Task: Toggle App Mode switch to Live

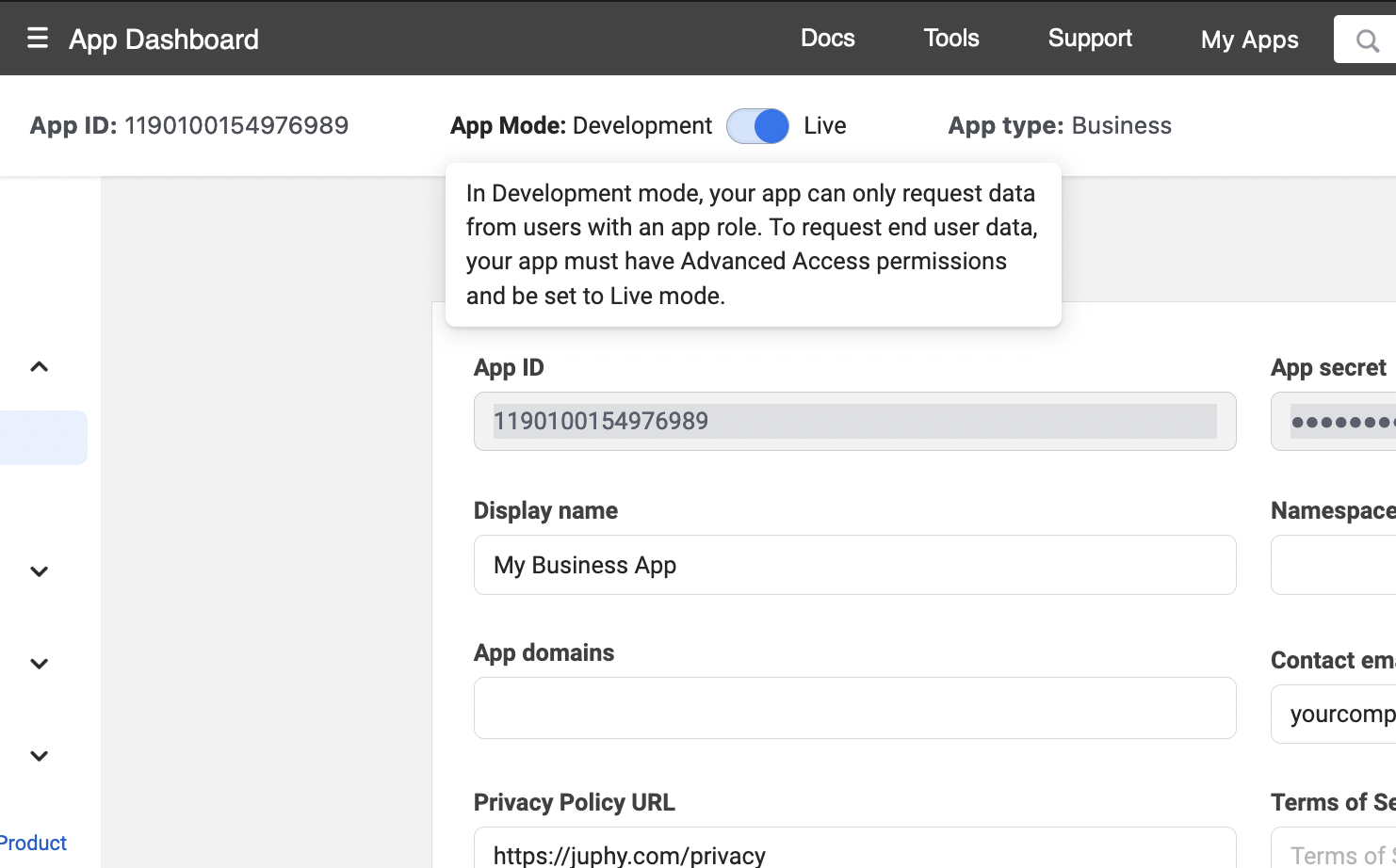Action: [x=757, y=126]
